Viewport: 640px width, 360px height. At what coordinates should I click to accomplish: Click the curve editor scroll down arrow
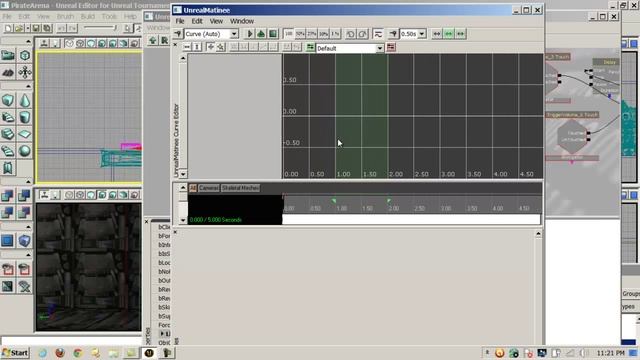pyautogui.click(x=183, y=174)
